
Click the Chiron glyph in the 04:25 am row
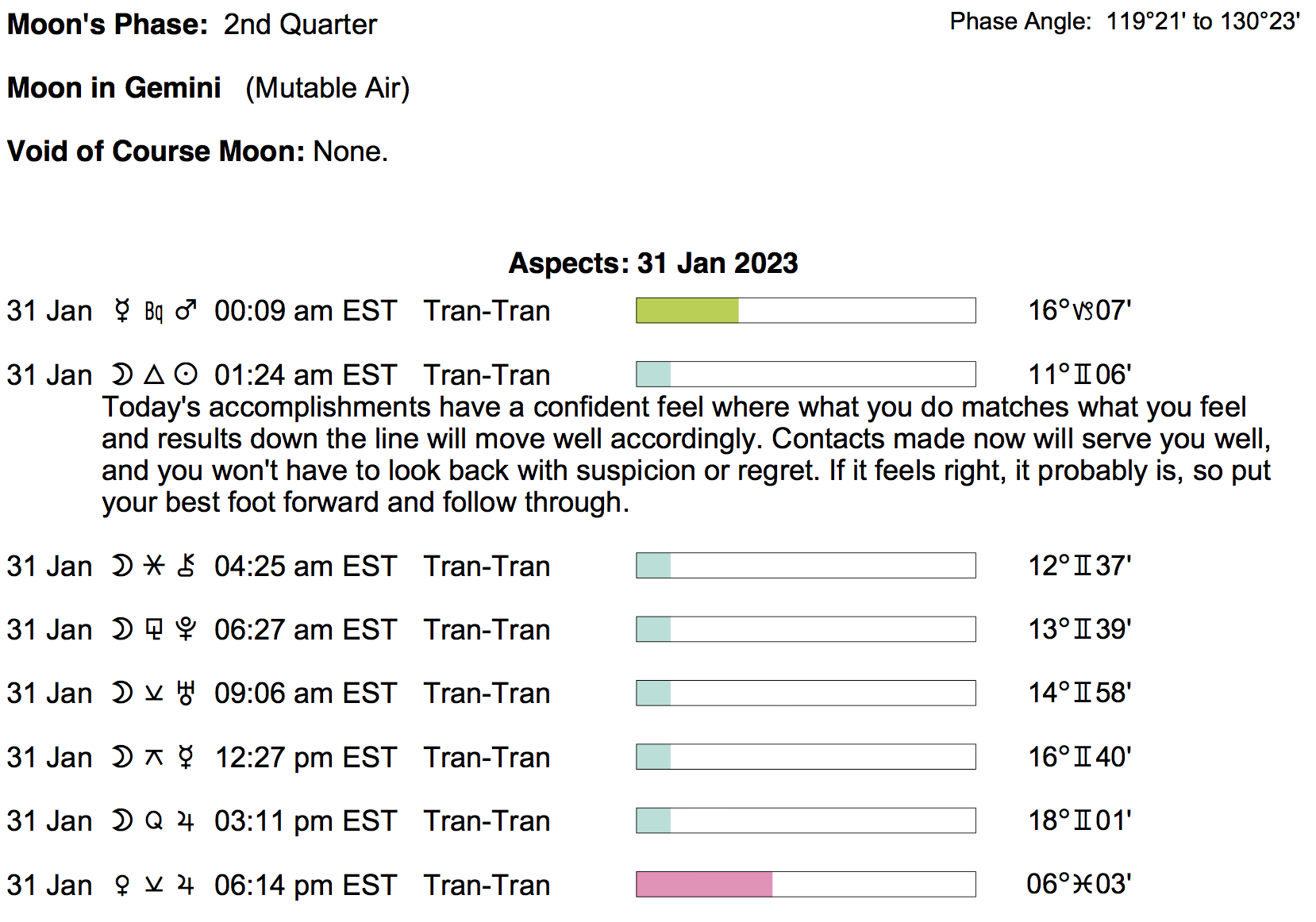[186, 566]
